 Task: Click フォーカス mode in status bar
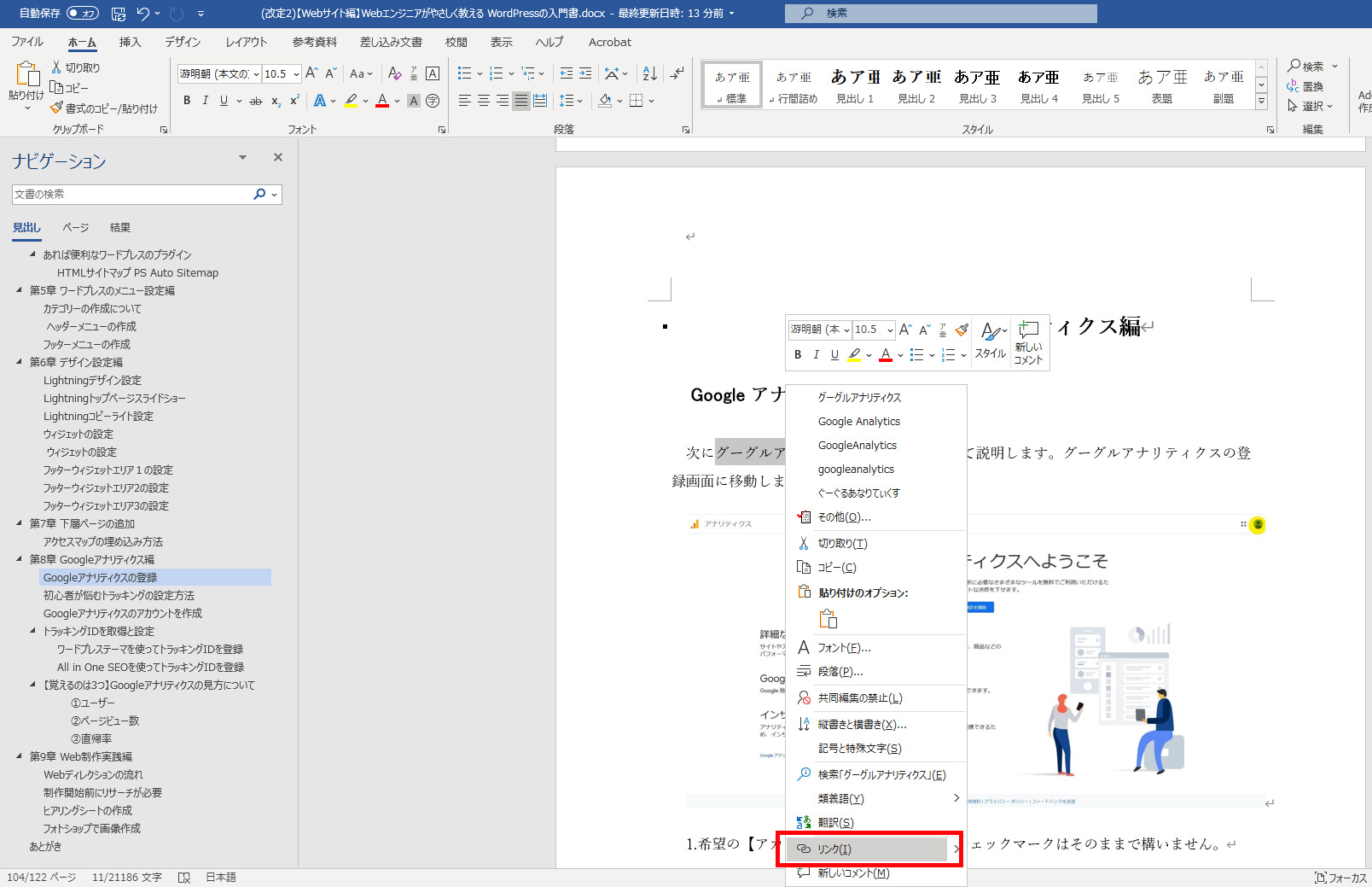(1341, 878)
